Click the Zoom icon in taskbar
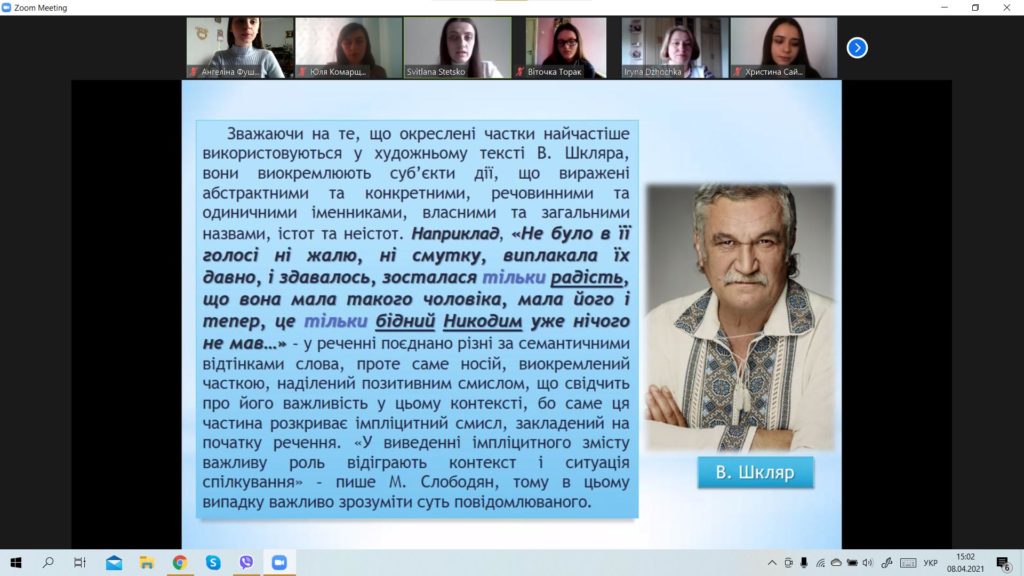 279,563
